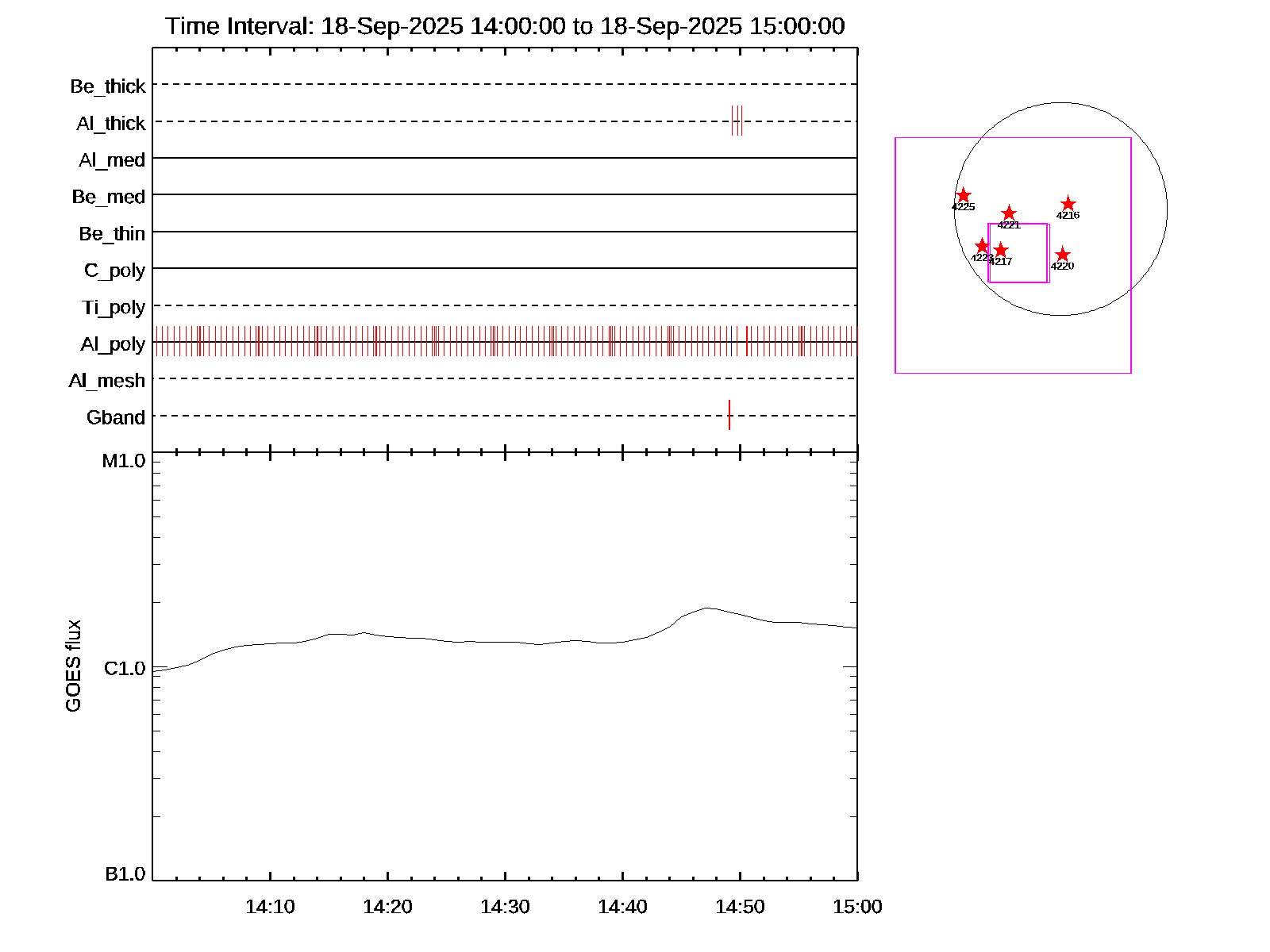1270x952 pixels.
Task: Click the C1.0 flux axis label
Action: pyautogui.click(x=125, y=669)
